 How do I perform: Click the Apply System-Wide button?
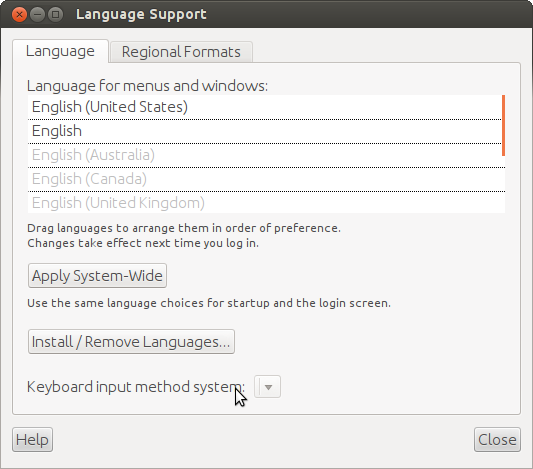[x=97, y=276]
